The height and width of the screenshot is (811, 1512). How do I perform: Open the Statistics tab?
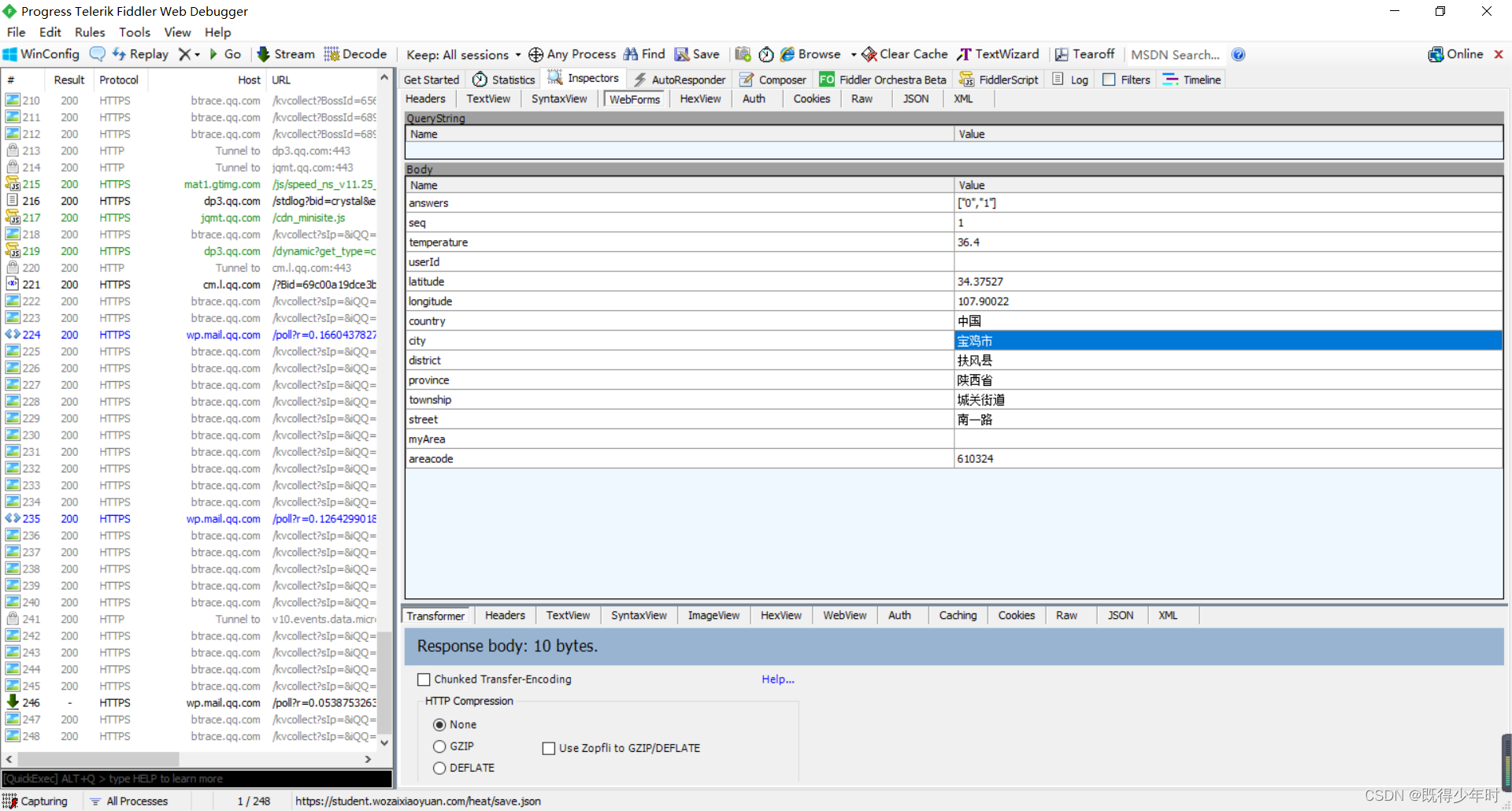(x=504, y=80)
